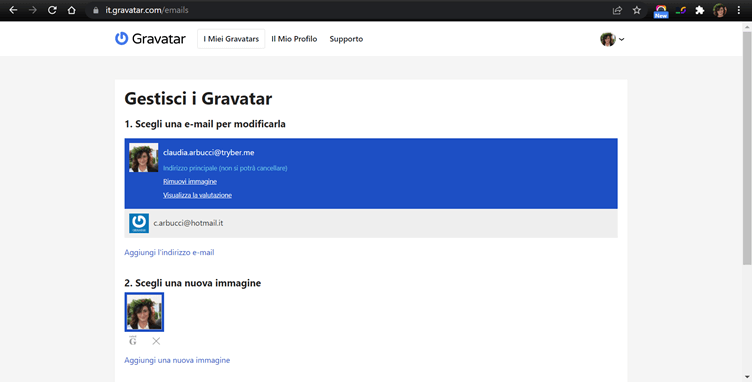Go back using browser back arrow
Viewport: 752px width, 382px height.
point(13,10)
